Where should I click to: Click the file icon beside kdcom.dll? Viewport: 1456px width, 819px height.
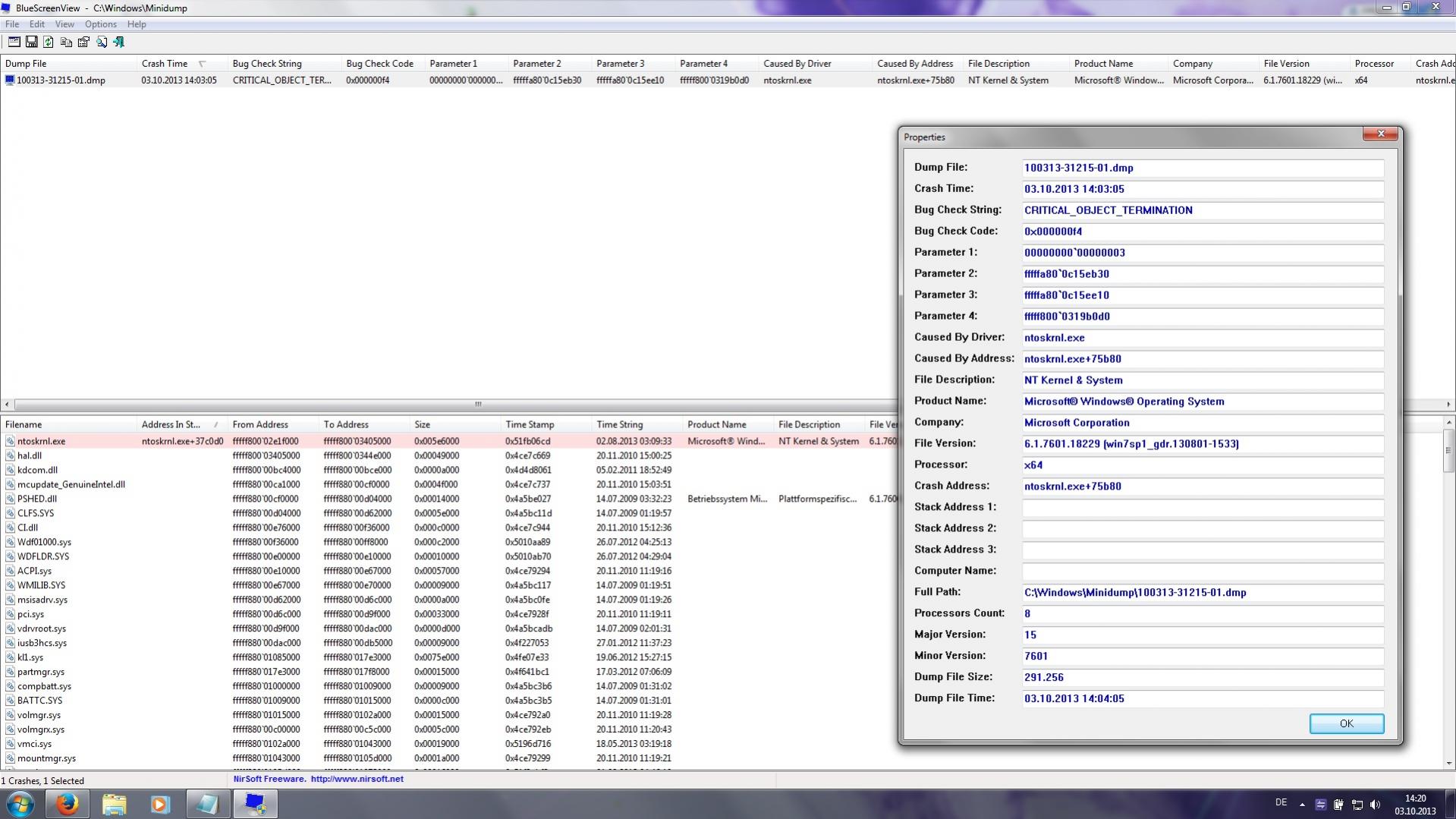tap(10, 470)
